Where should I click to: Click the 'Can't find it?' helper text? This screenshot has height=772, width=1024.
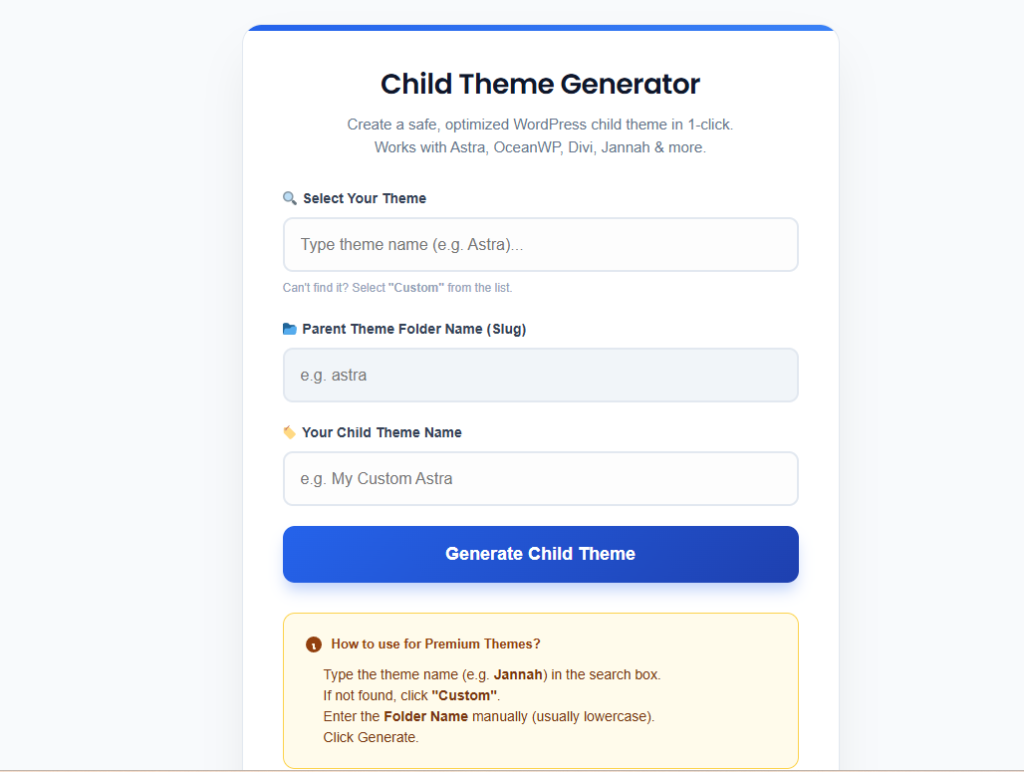(397, 287)
